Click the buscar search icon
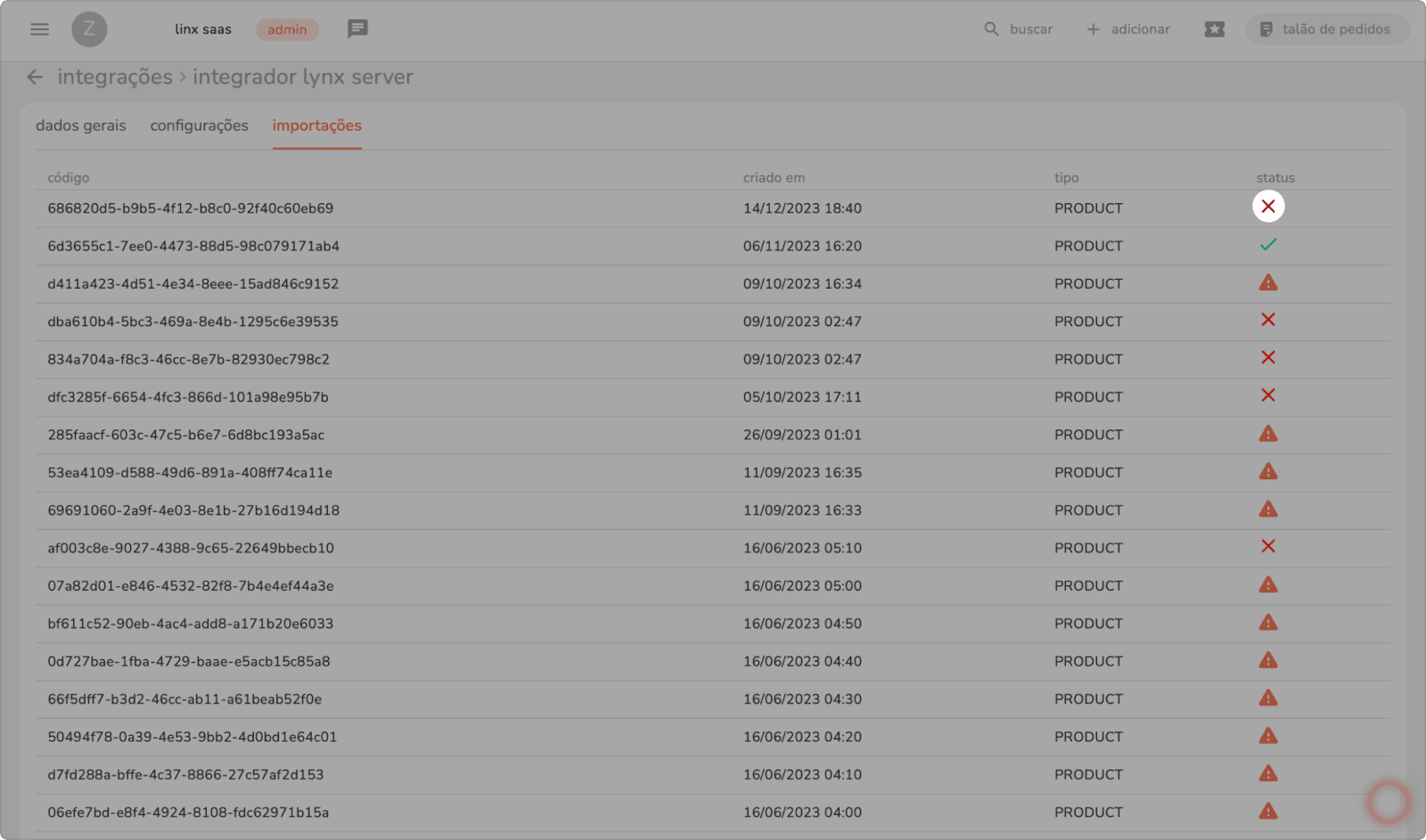Viewport: 1426px width, 840px height. (991, 29)
